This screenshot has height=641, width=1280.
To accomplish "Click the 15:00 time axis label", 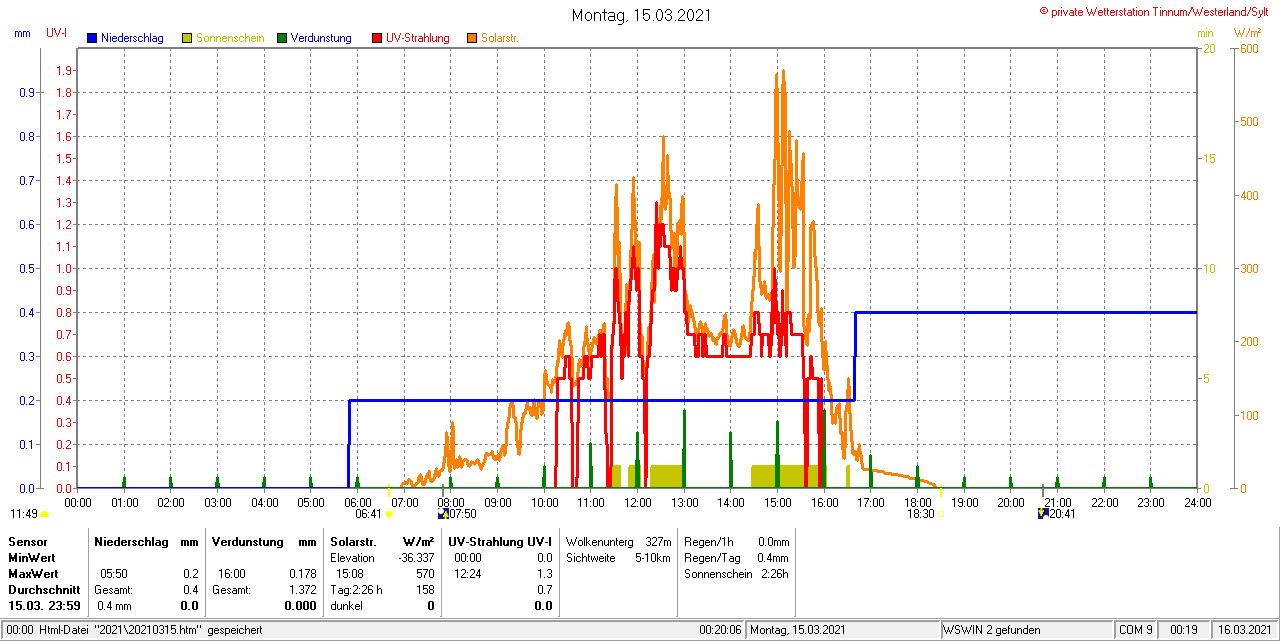I will (x=778, y=502).
